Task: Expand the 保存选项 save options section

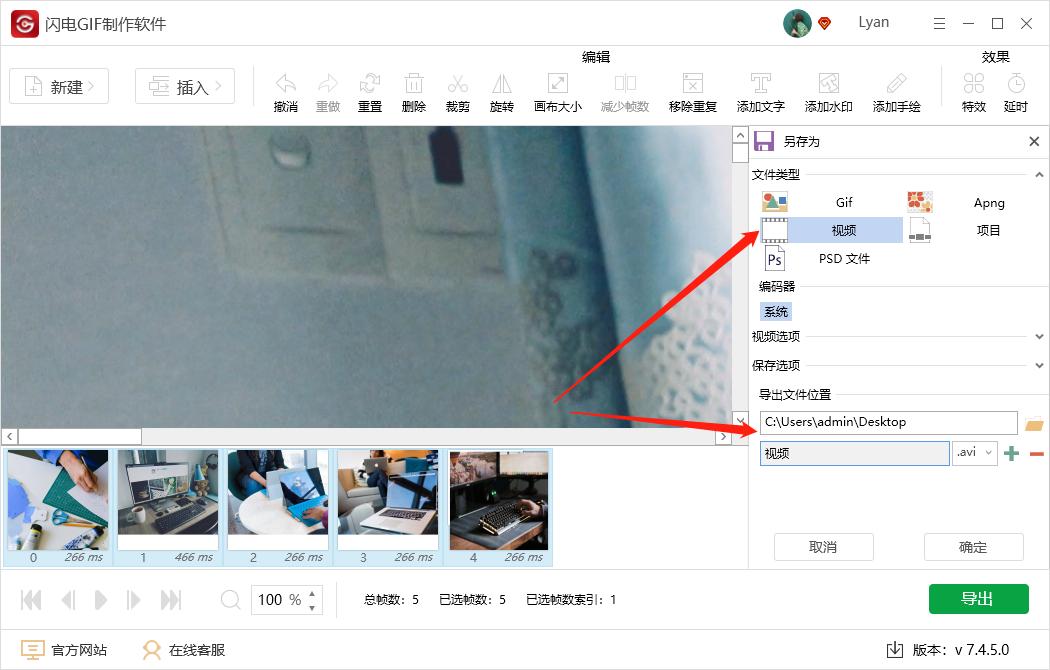Action: click(1040, 364)
